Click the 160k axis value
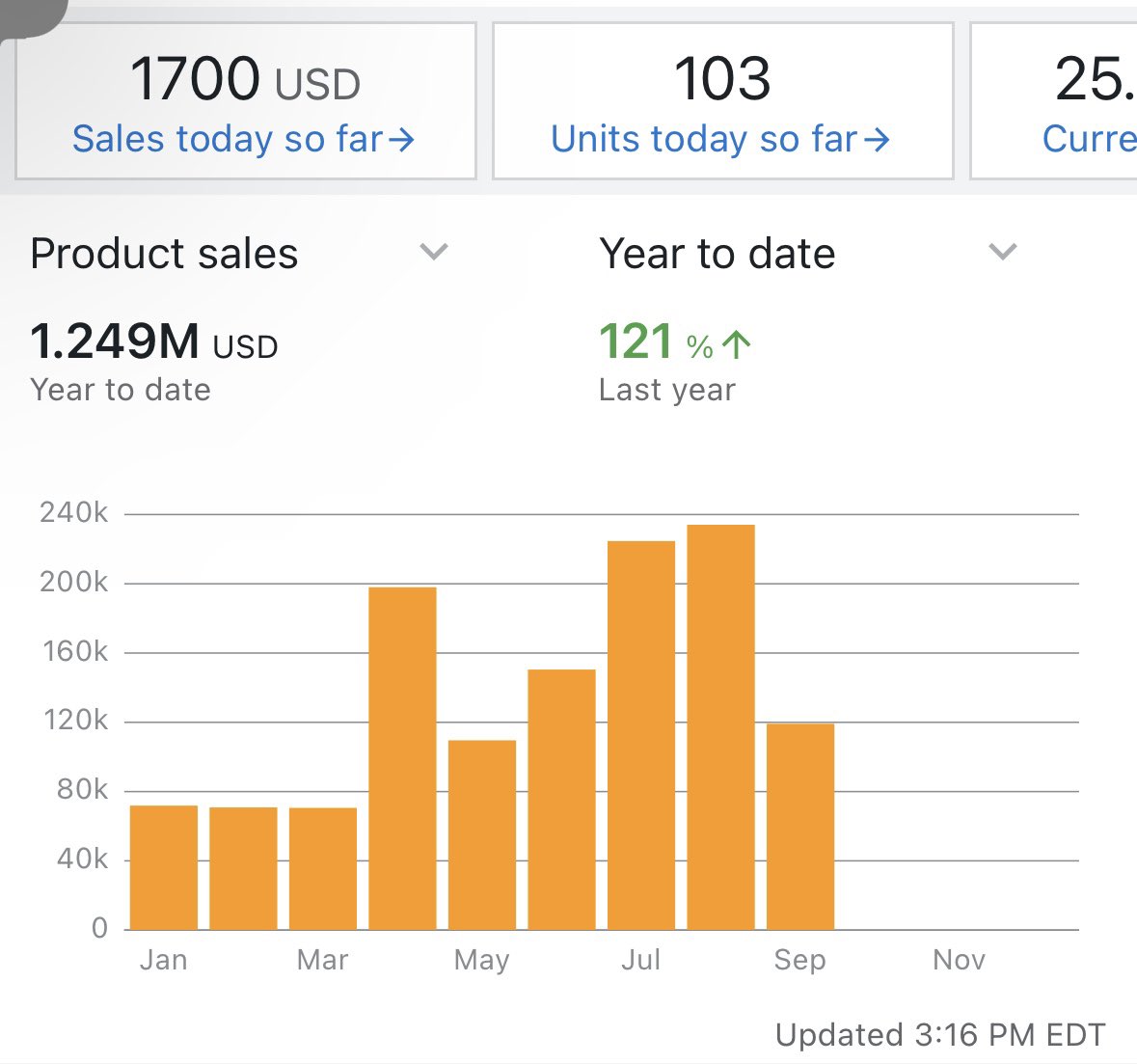This screenshot has width=1137, height=1064. click(x=75, y=651)
